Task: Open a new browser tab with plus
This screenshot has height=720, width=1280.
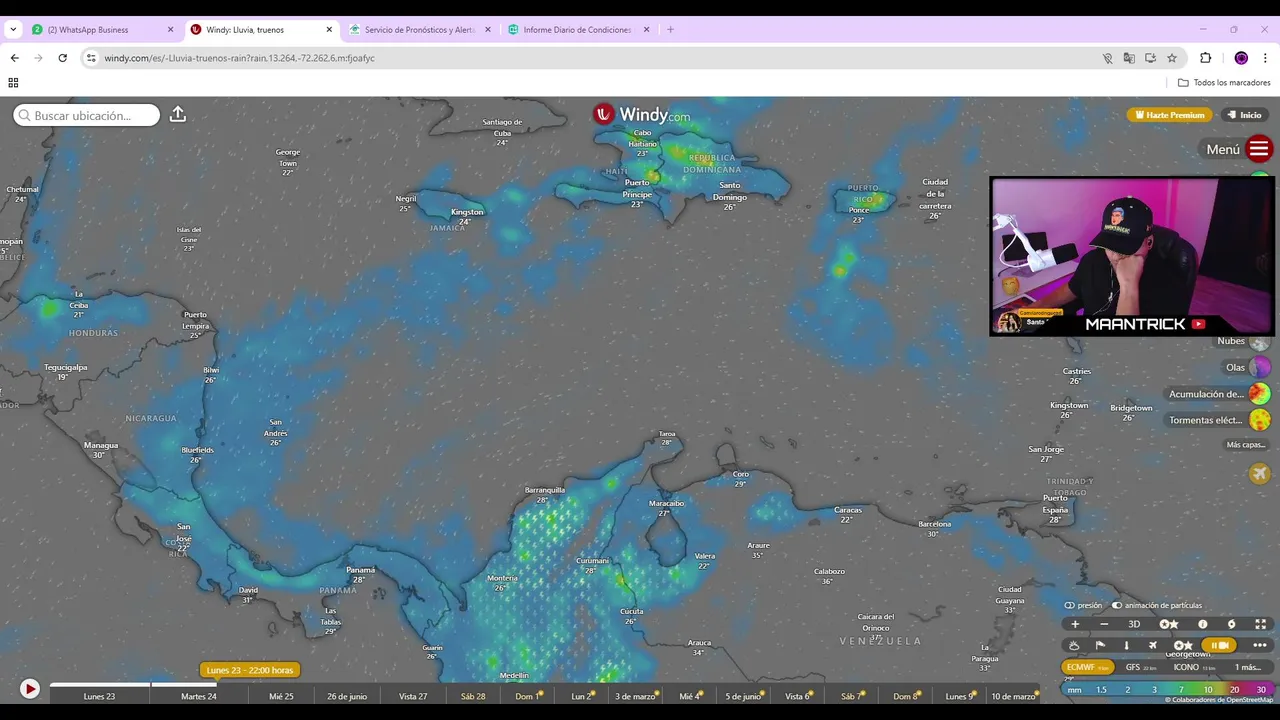Action: (x=670, y=30)
